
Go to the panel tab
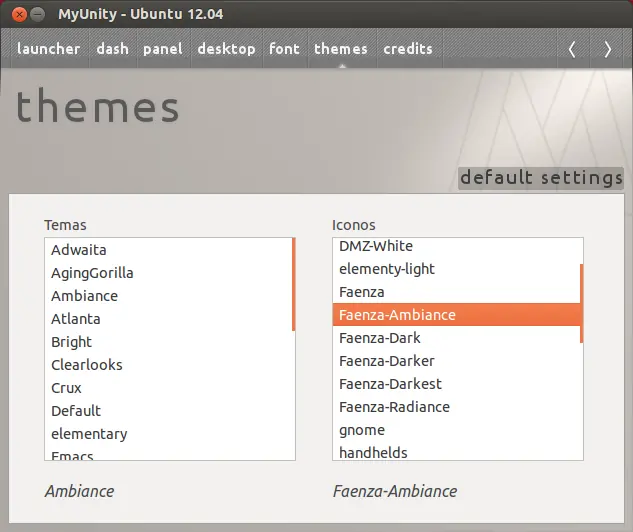pos(163,49)
